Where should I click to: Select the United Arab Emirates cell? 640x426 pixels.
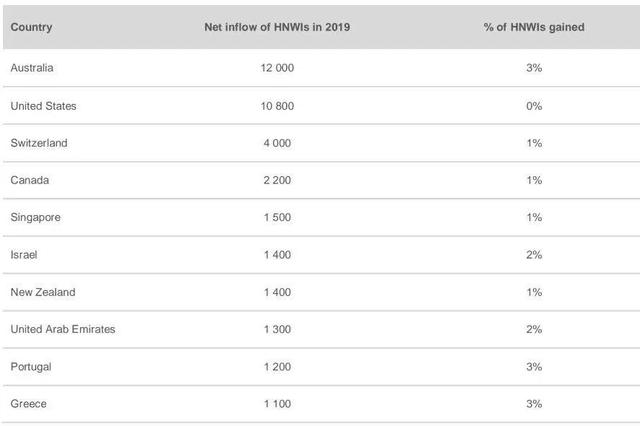63,329
